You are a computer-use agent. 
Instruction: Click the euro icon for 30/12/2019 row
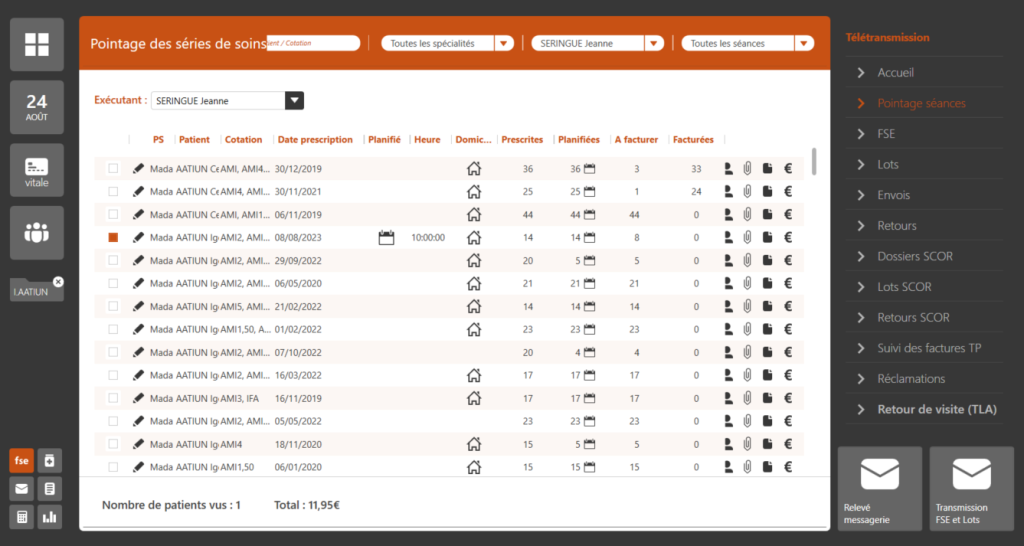tap(788, 168)
